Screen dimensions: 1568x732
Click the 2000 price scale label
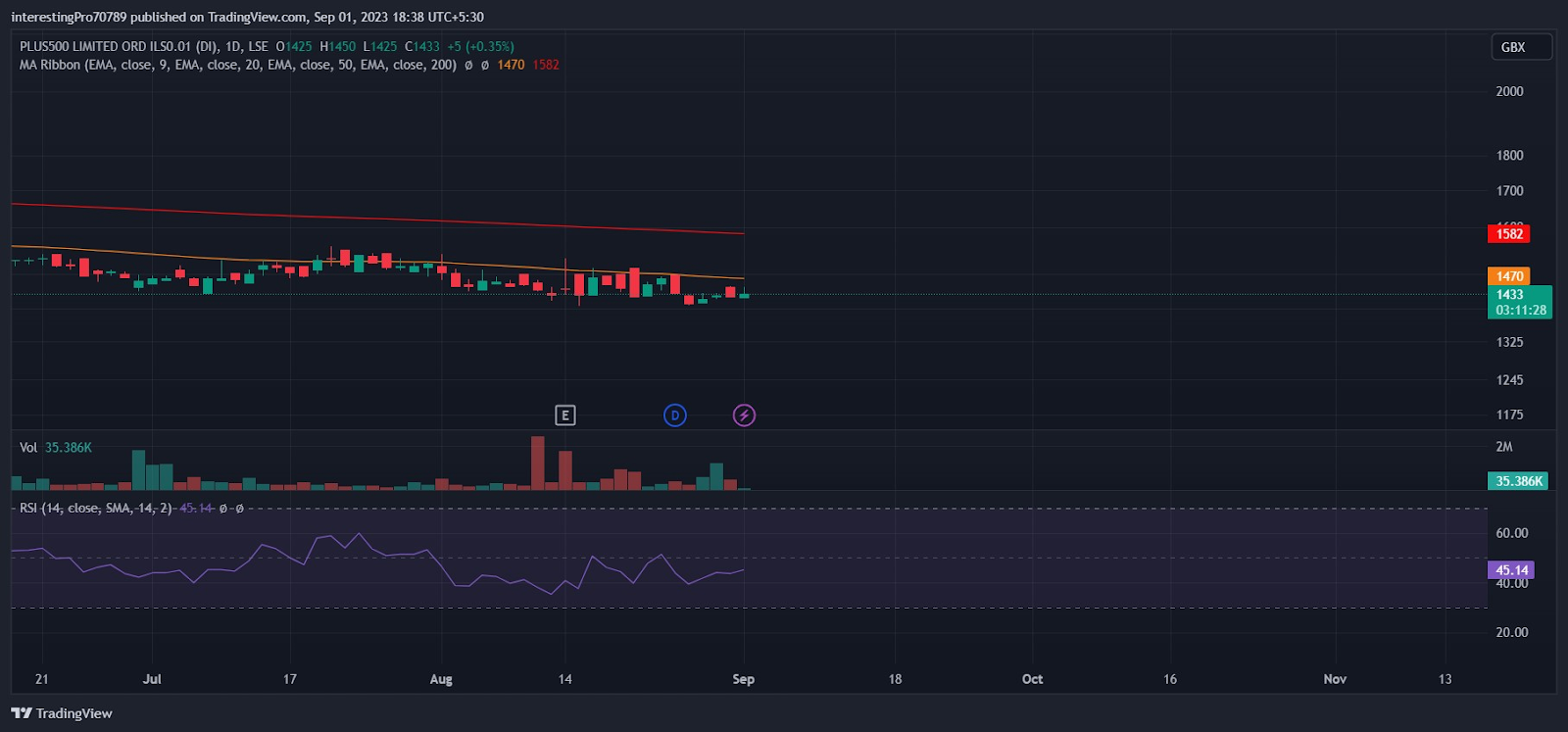(1509, 91)
